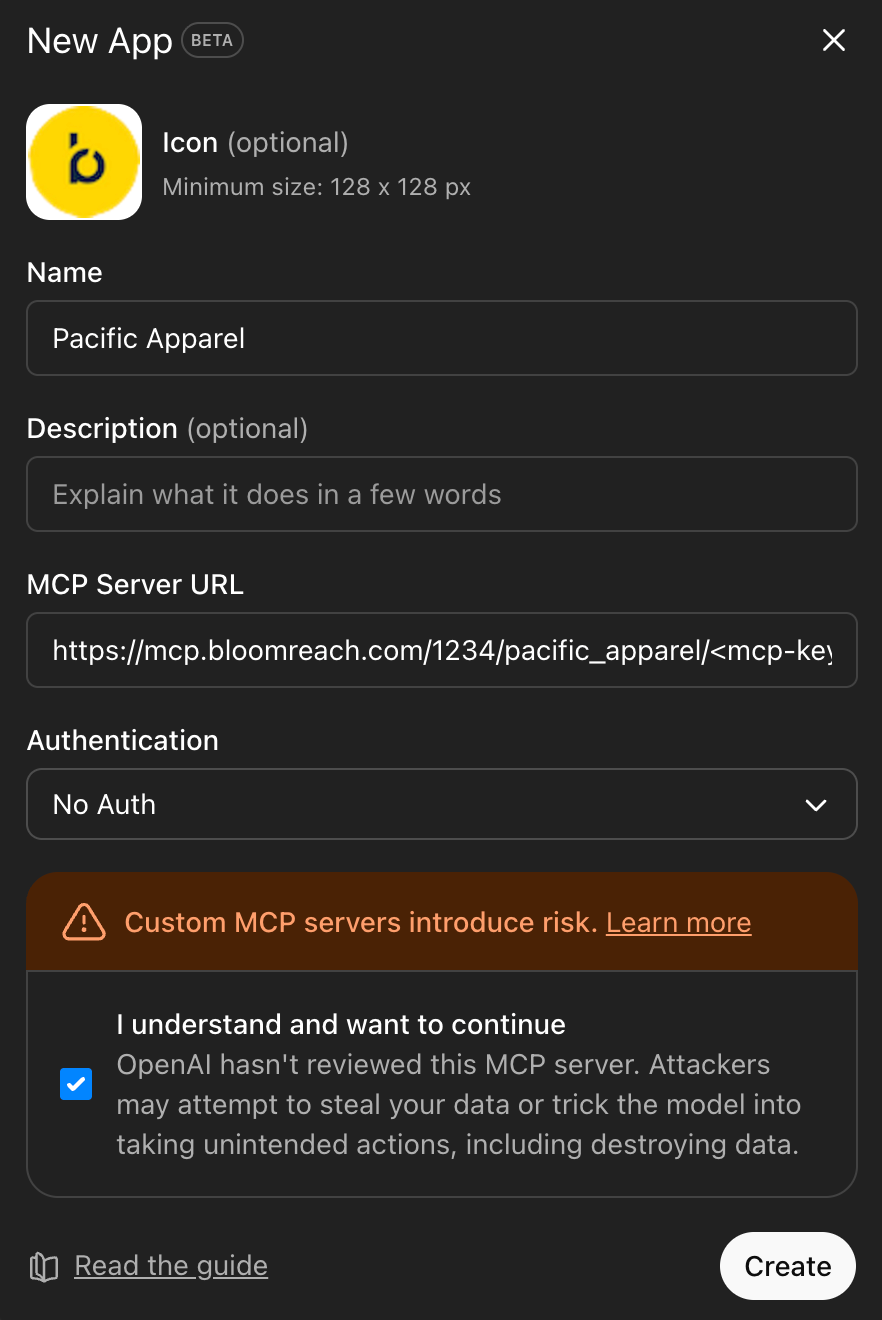Viewport: 882px width, 1320px height.
Task: Change No Auth to another authentication option
Action: pos(441,804)
